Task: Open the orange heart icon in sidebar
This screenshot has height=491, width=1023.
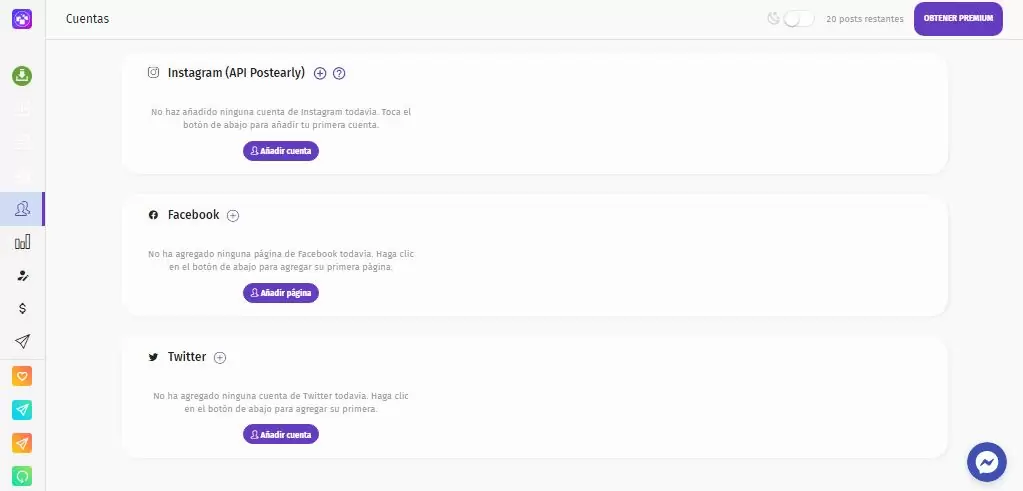Action: pos(22,376)
